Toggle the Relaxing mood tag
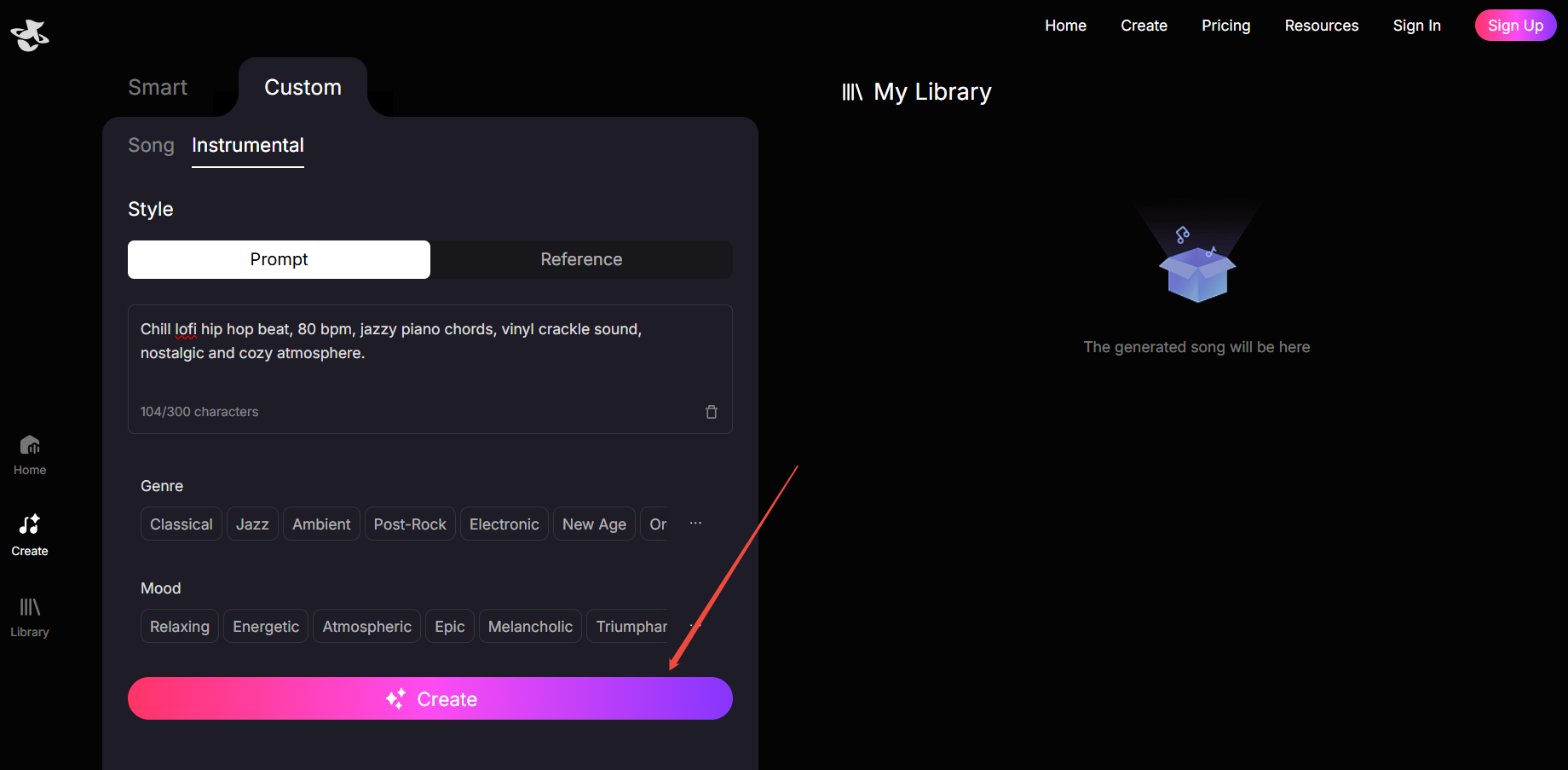Image resolution: width=1568 pixels, height=770 pixels. pos(180,627)
